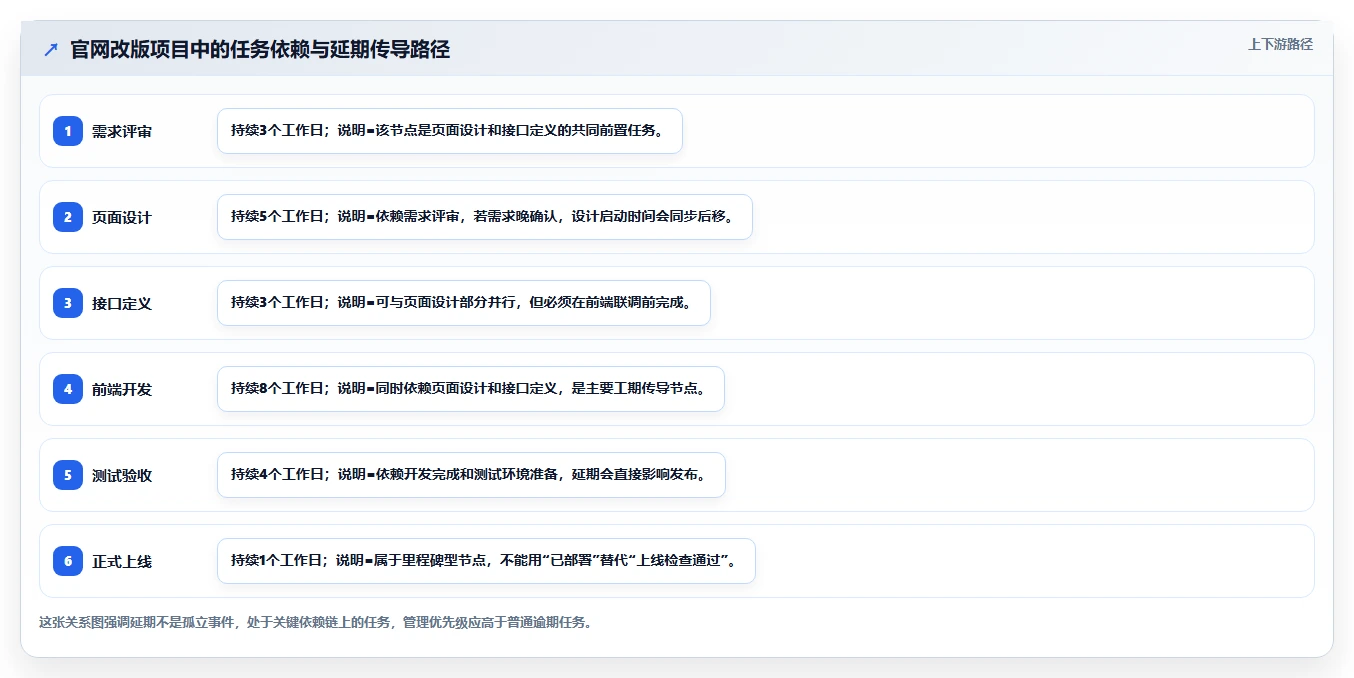Image resolution: width=1354 pixels, height=678 pixels.
Task: Click the arrow icon beside the title
Action: tap(51, 49)
